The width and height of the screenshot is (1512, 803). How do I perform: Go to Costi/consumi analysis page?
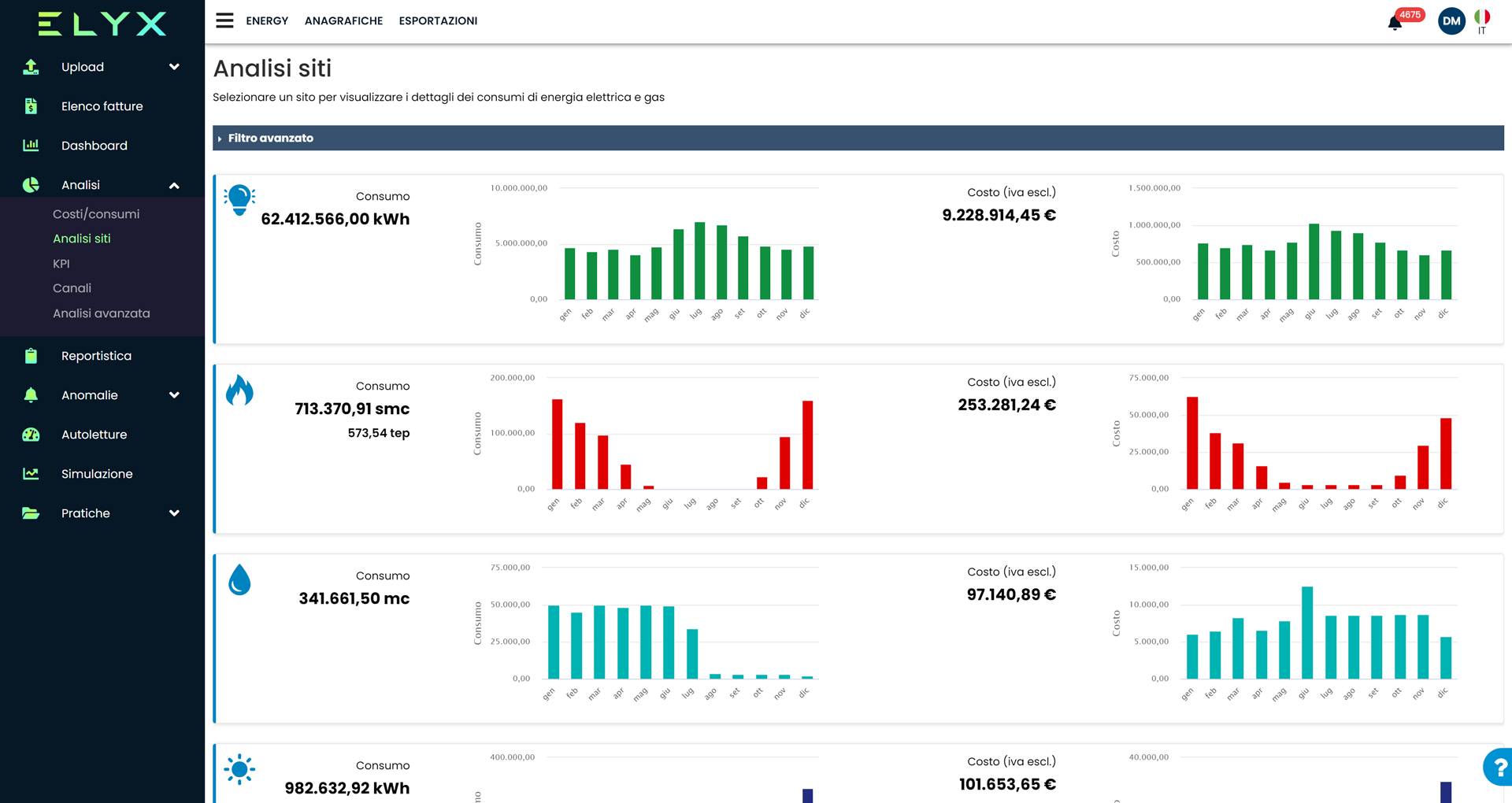[x=96, y=214]
